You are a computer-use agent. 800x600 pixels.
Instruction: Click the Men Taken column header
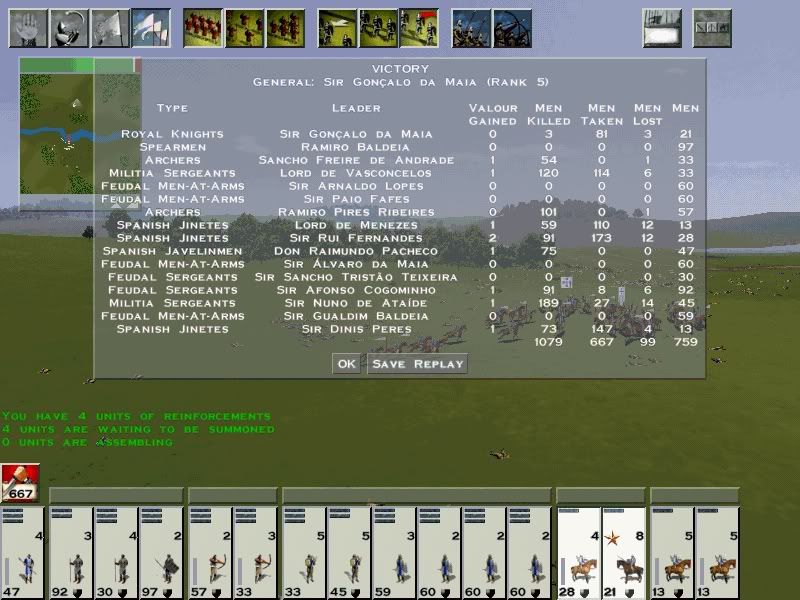[602, 115]
